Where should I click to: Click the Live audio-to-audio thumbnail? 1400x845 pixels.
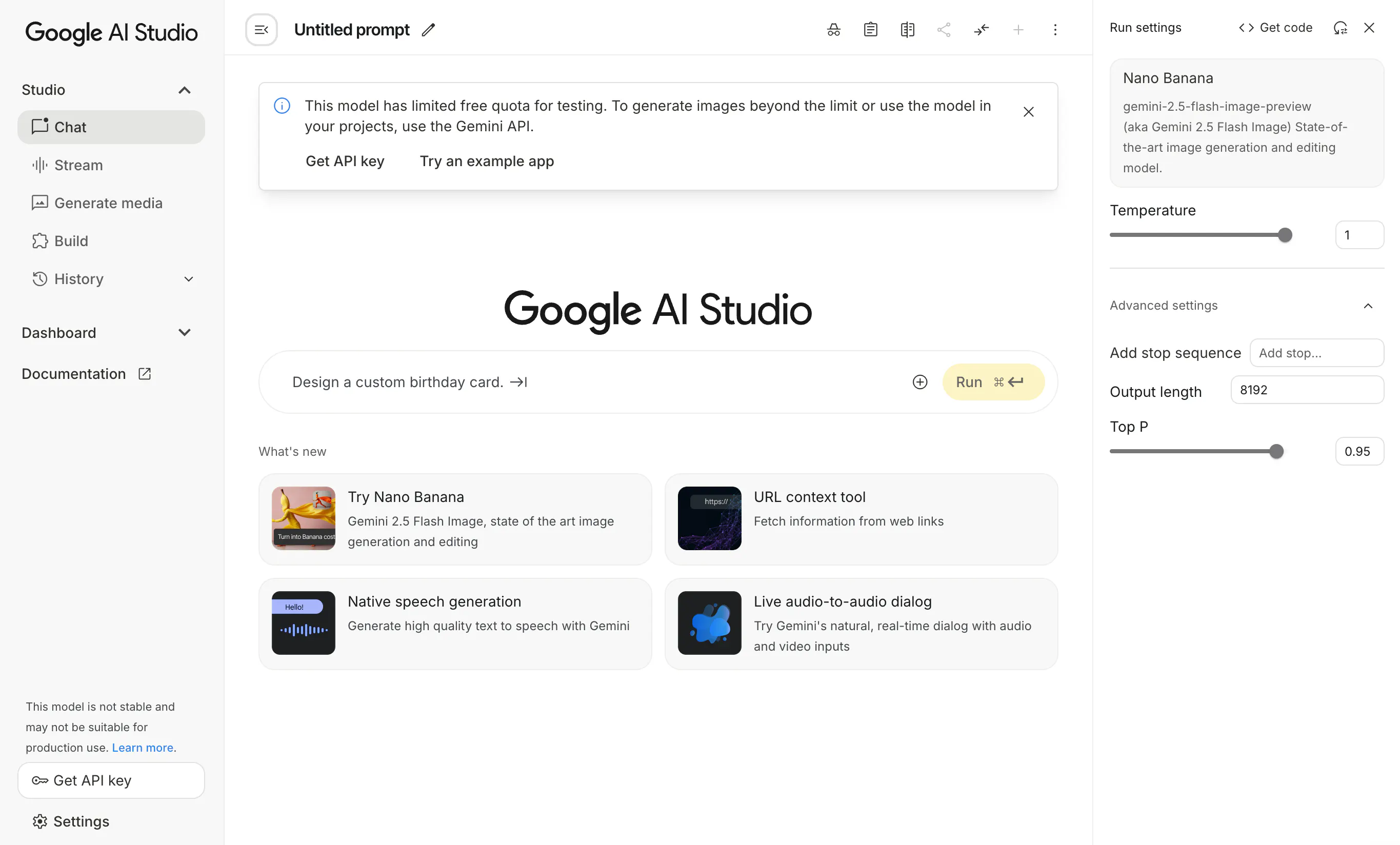pos(710,623)
